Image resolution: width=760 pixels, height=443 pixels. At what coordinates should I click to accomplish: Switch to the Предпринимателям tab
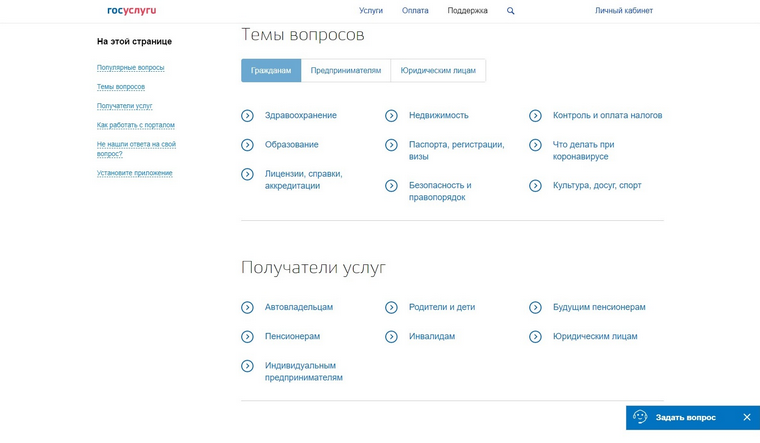point(346,70)
